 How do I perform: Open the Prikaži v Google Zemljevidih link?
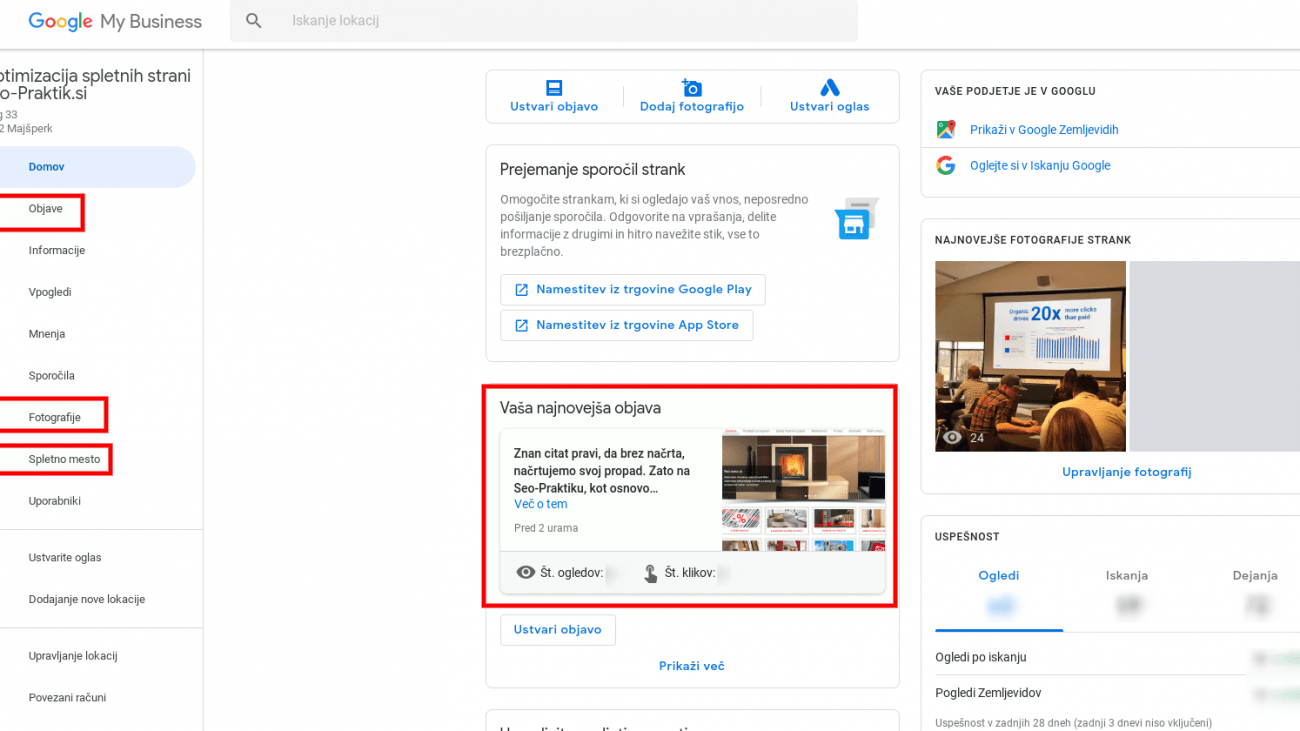coord(1044,130)
